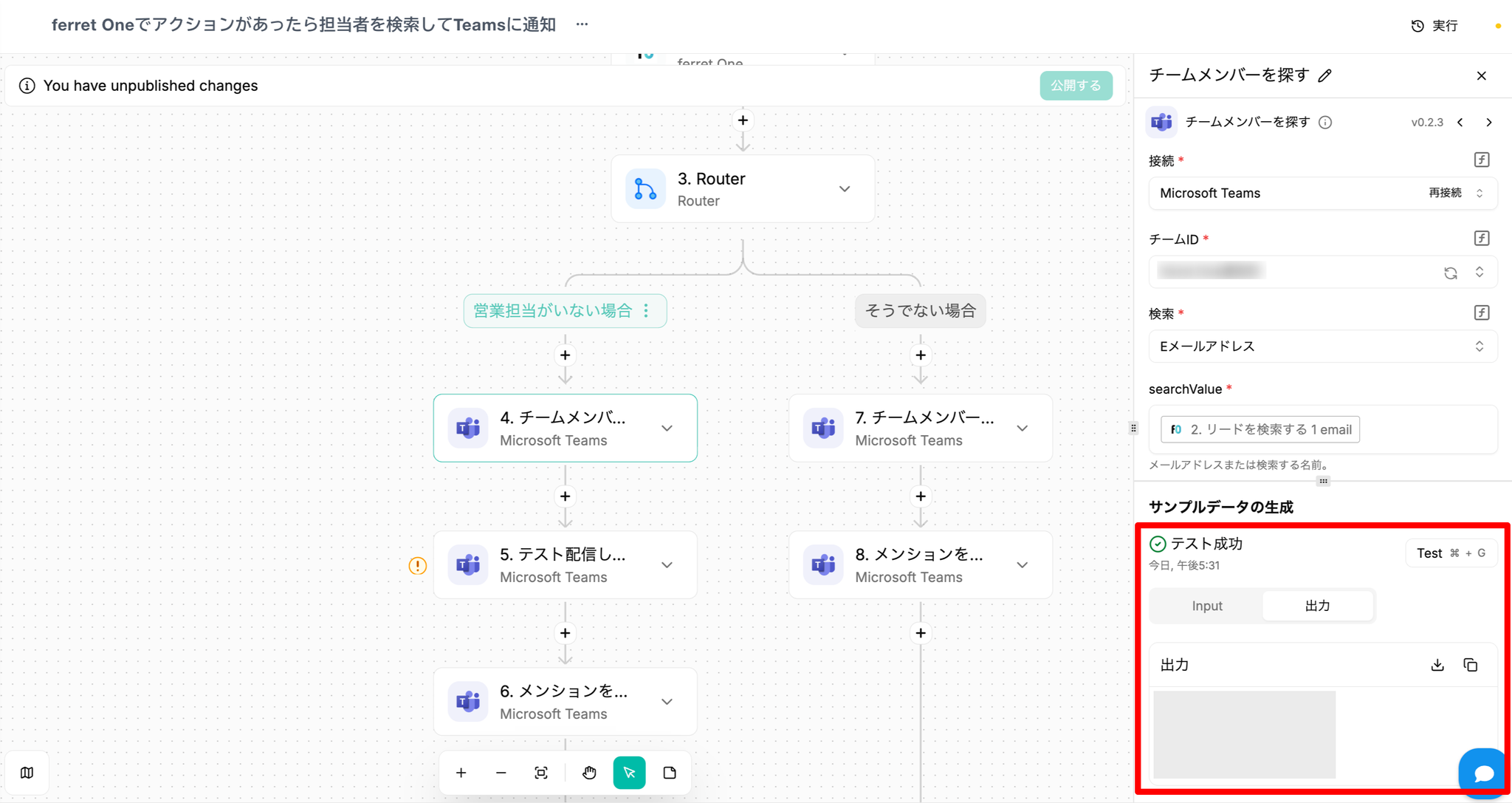Viewport: 1512px width, 803px height.
Task: Add a note with the sticky-note icon
Action: point(670,773)
